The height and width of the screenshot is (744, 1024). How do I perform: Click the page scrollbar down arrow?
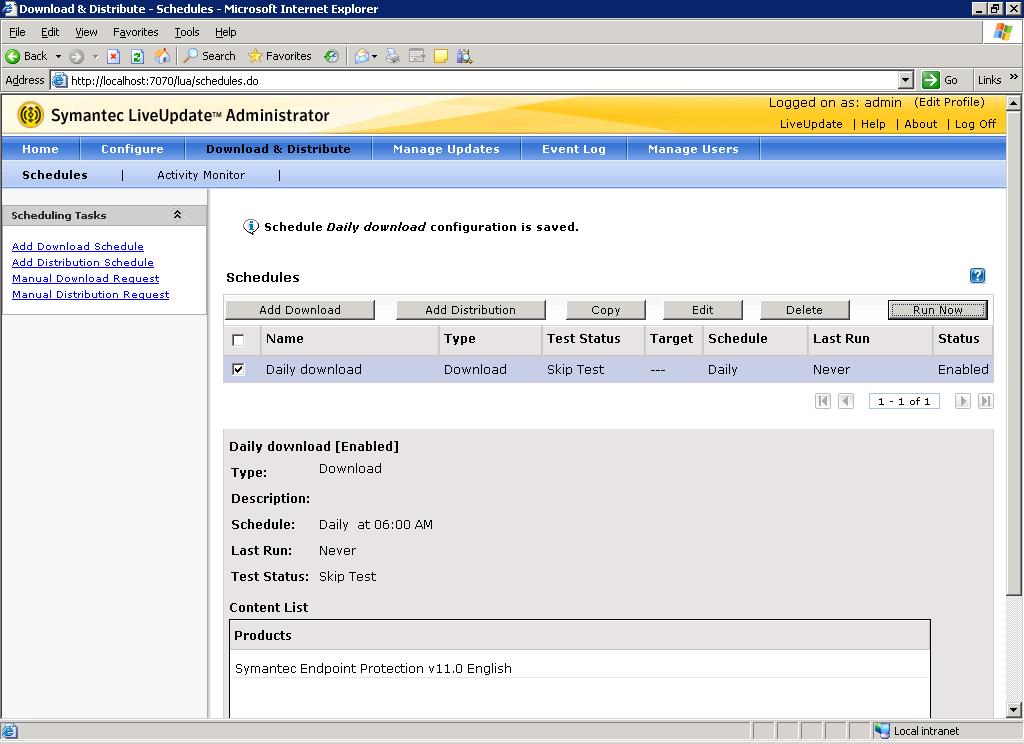point(1013,709)
